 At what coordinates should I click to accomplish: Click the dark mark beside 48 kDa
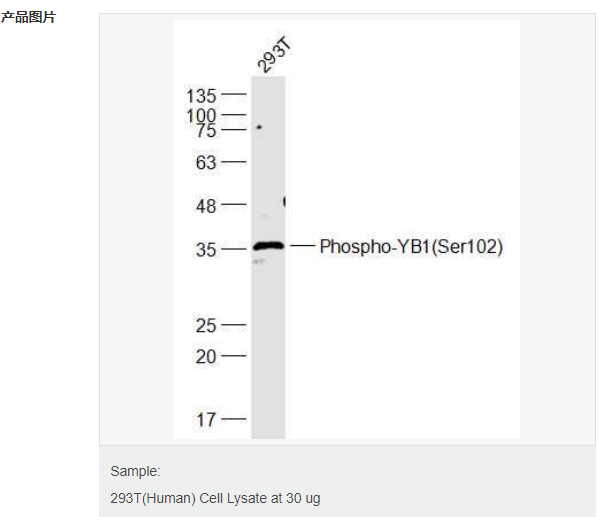coord(284,201)
